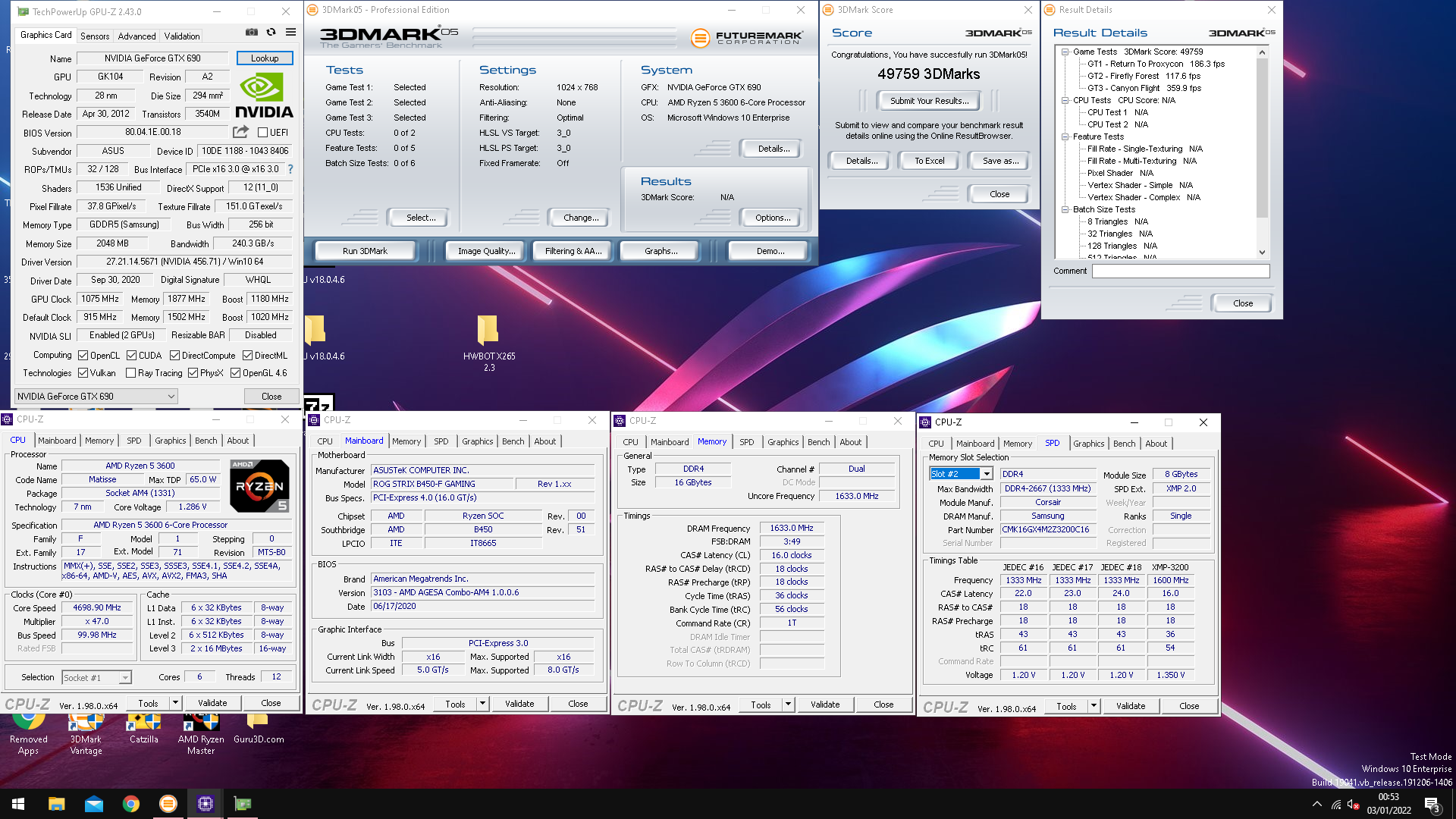
Task: Click Lookup button in GPU-Z
Action: 265,58
